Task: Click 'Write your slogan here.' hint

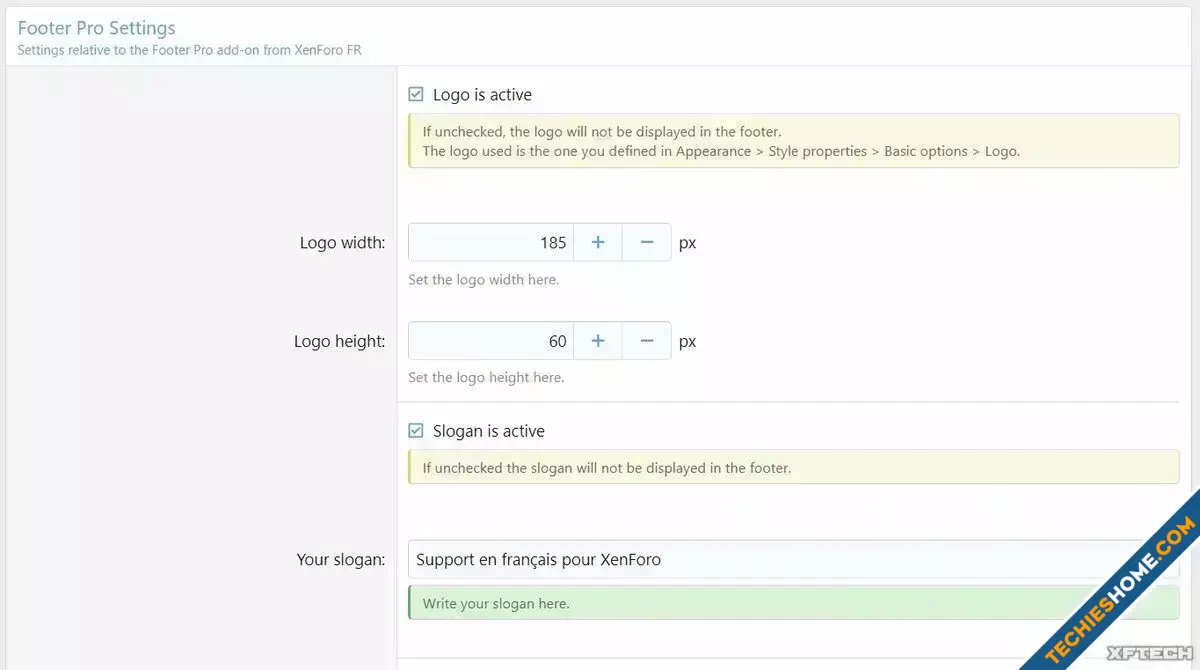Action: click(496, 604)
